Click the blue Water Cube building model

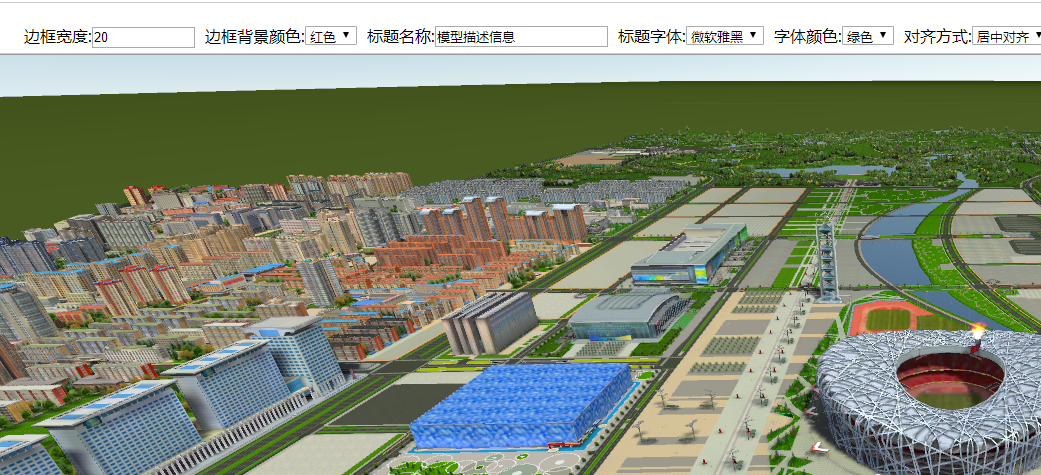521,405
